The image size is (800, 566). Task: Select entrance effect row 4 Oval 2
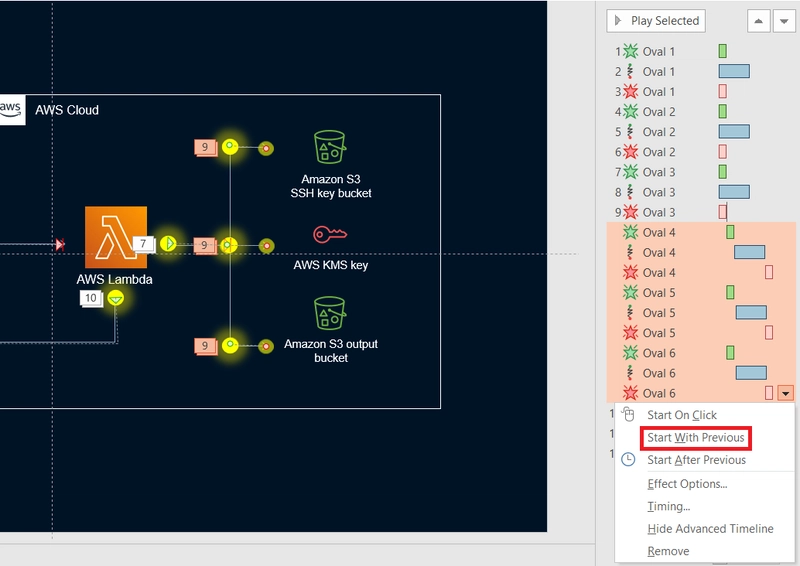(703, 112)
